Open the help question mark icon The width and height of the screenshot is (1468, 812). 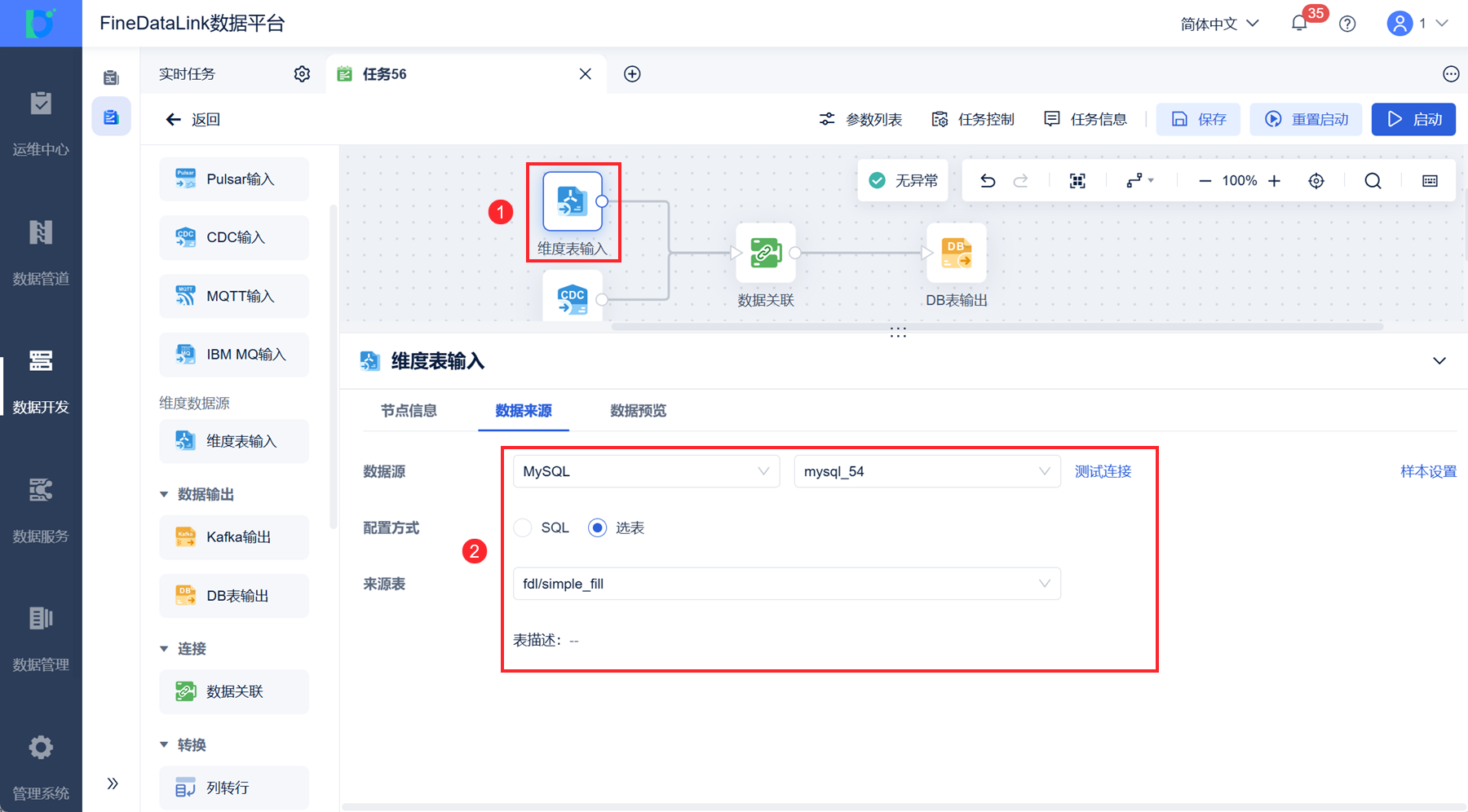coord(1347,24)
